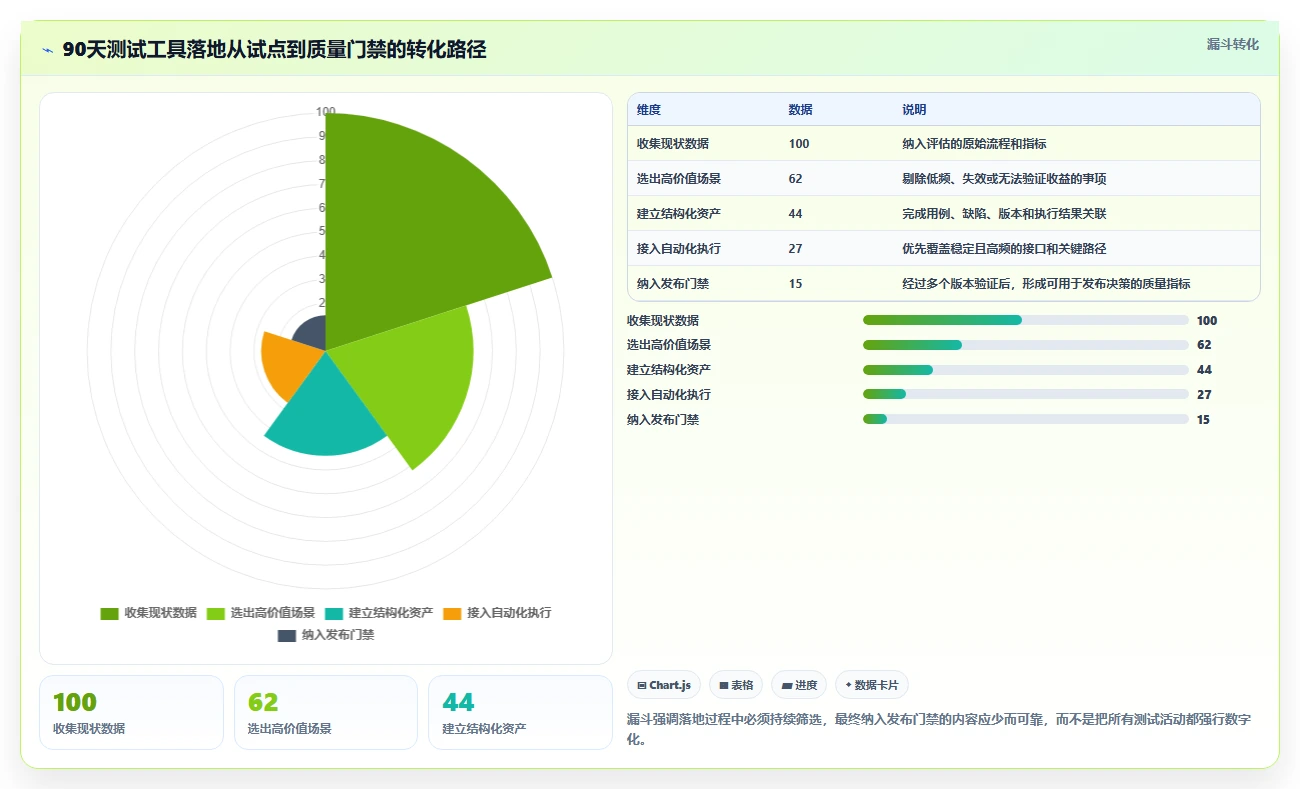
Task: Click the 建立结构化资产 progress bar
Action: click(x=1025, y=370)
